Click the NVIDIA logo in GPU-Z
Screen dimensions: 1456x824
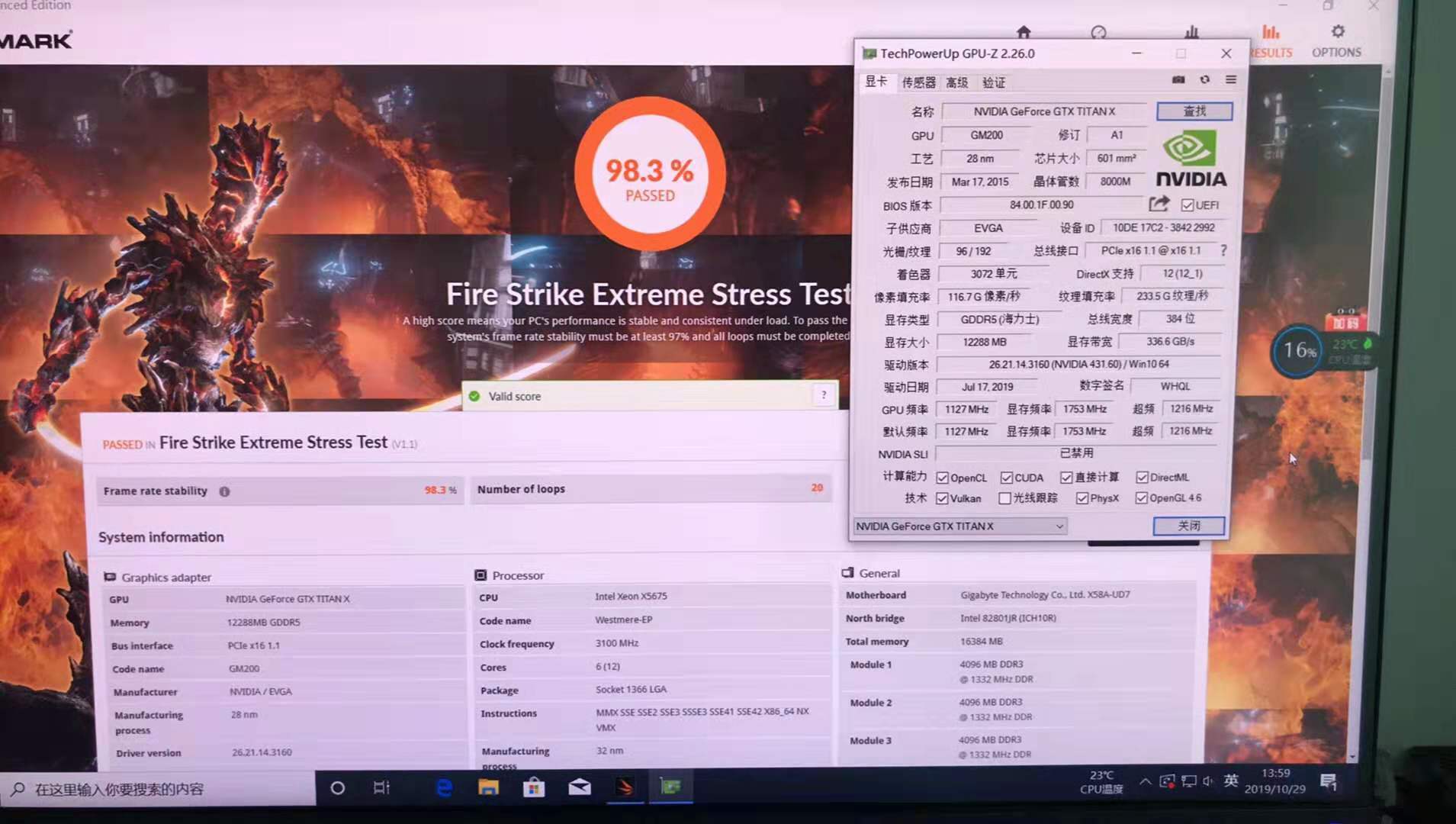click(x=1191, y=159)
